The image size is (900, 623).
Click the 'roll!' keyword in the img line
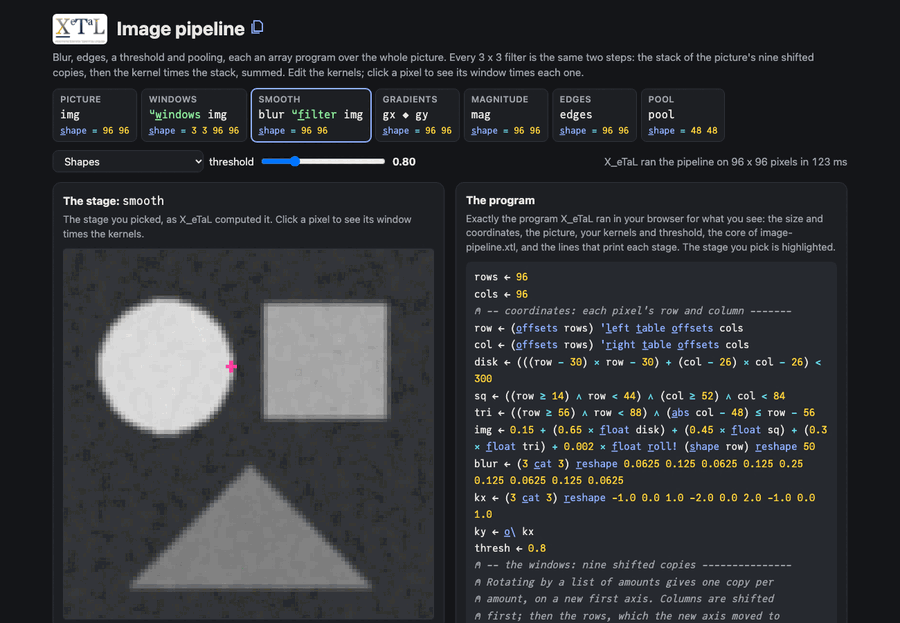click(662, 446)
